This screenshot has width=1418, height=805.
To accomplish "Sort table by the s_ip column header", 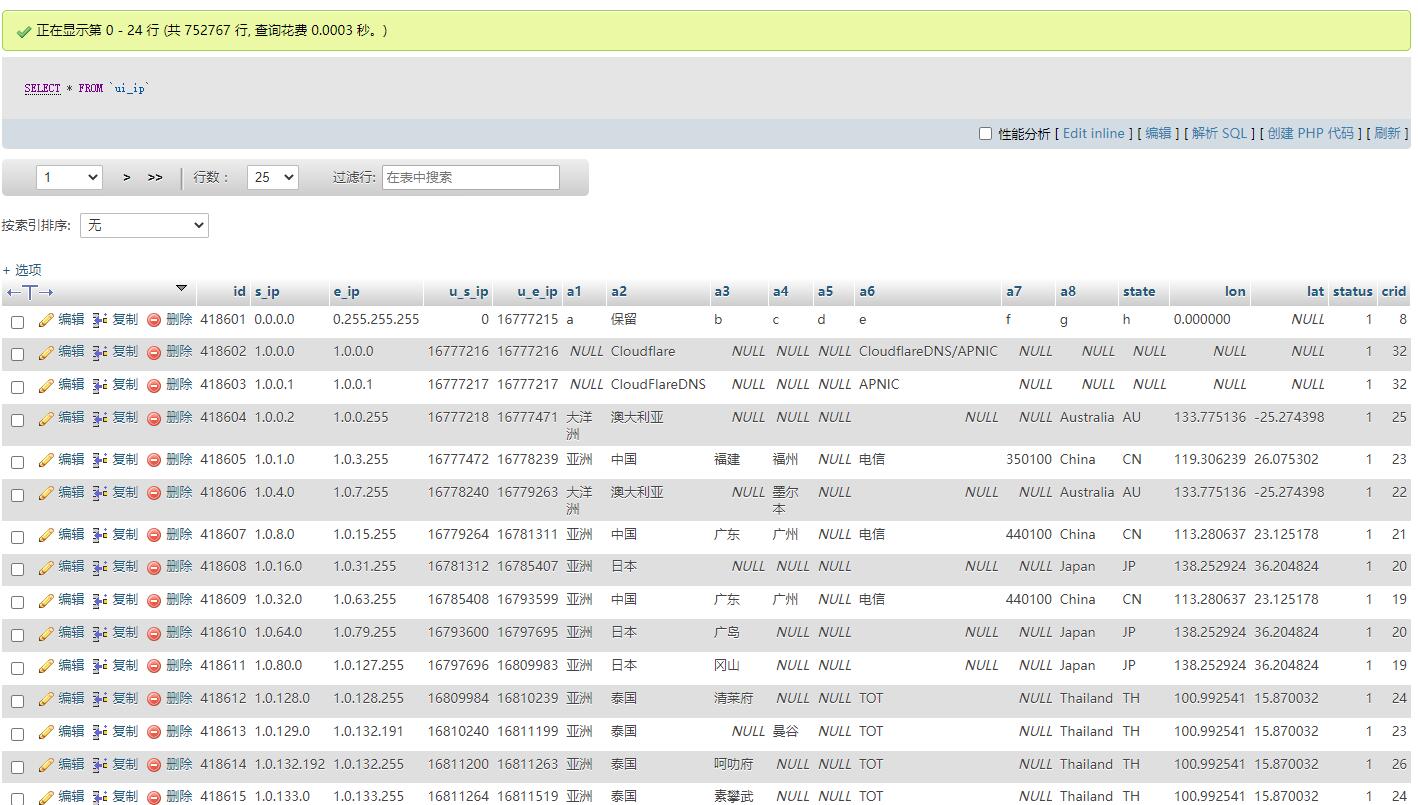I will point(267,292).
